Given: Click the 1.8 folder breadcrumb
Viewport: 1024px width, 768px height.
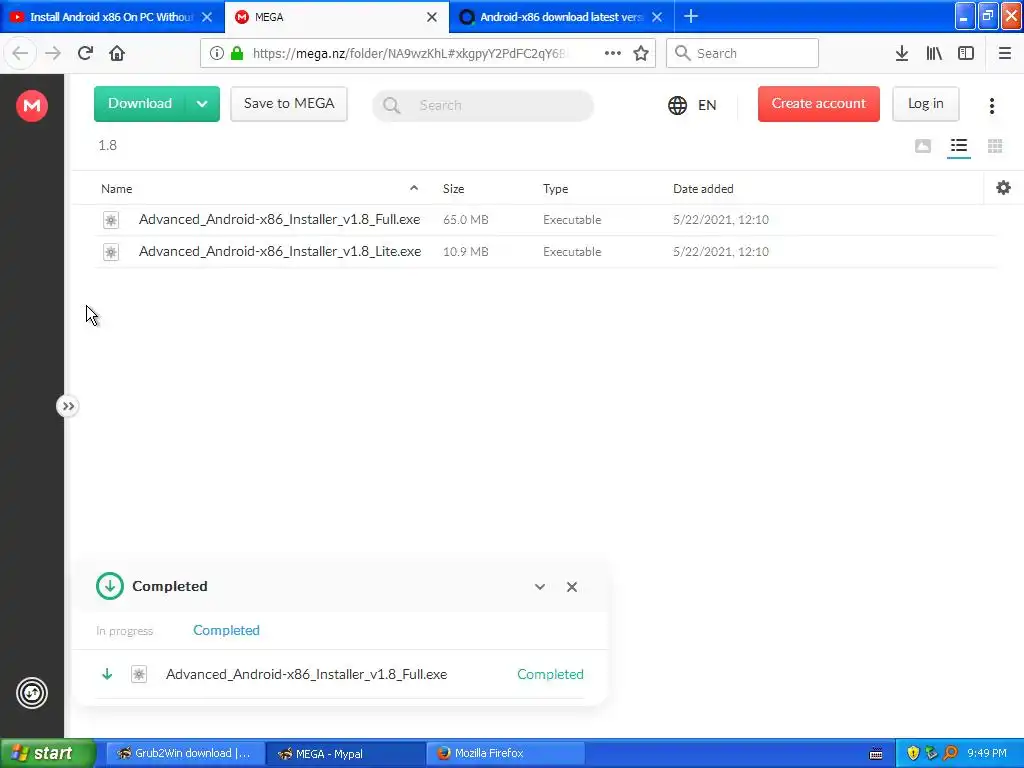Looking at the screenshot, I should pyautogui.click(x=108, y=146).
